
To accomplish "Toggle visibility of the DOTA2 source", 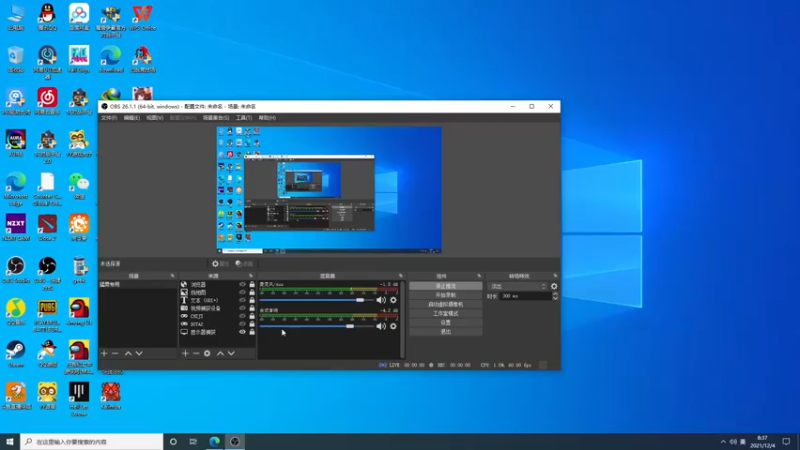I will (x=242, y=324).
